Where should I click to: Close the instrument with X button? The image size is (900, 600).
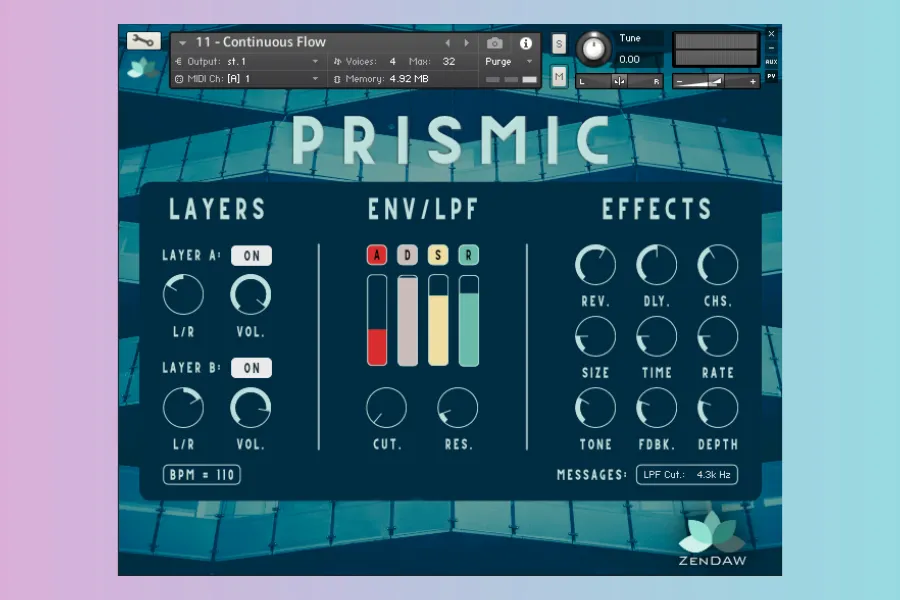[771, 33]
